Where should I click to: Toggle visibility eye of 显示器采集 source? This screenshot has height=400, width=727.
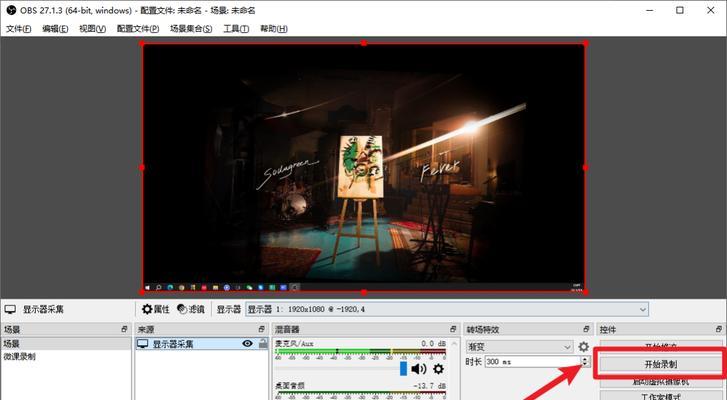pos(248,343)
